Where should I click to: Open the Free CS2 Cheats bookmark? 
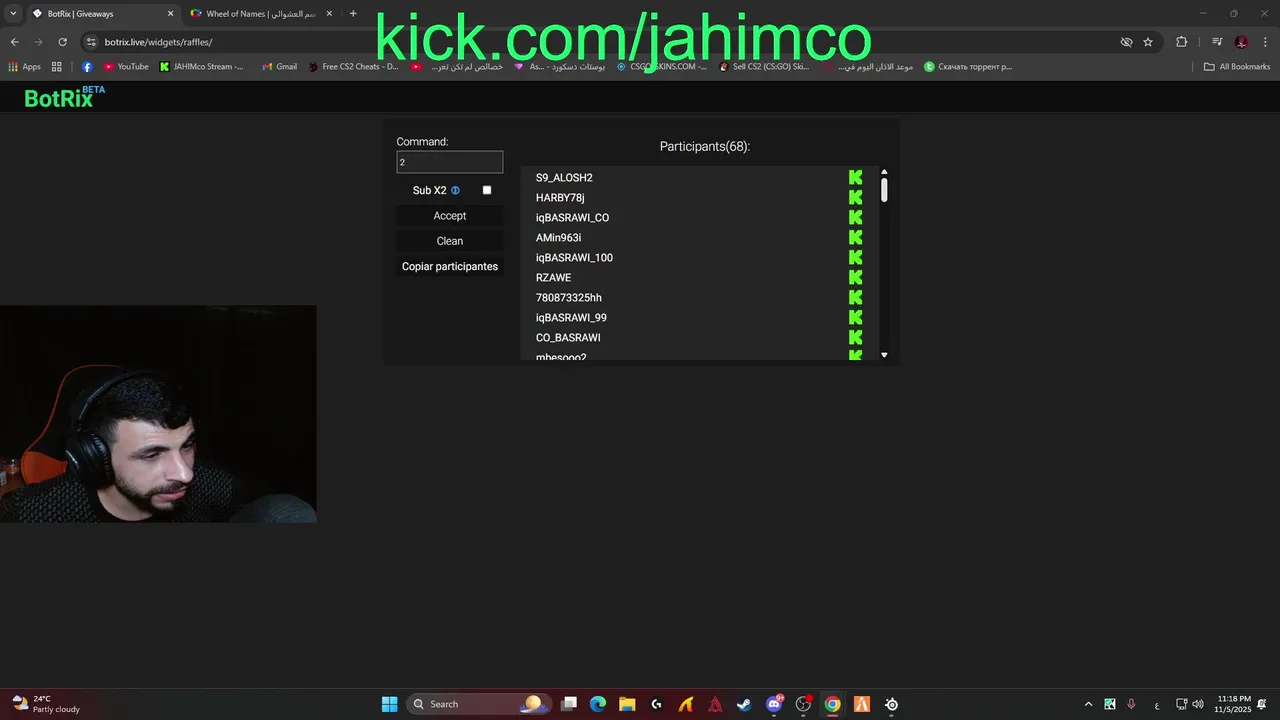click(x=353, y=67)
